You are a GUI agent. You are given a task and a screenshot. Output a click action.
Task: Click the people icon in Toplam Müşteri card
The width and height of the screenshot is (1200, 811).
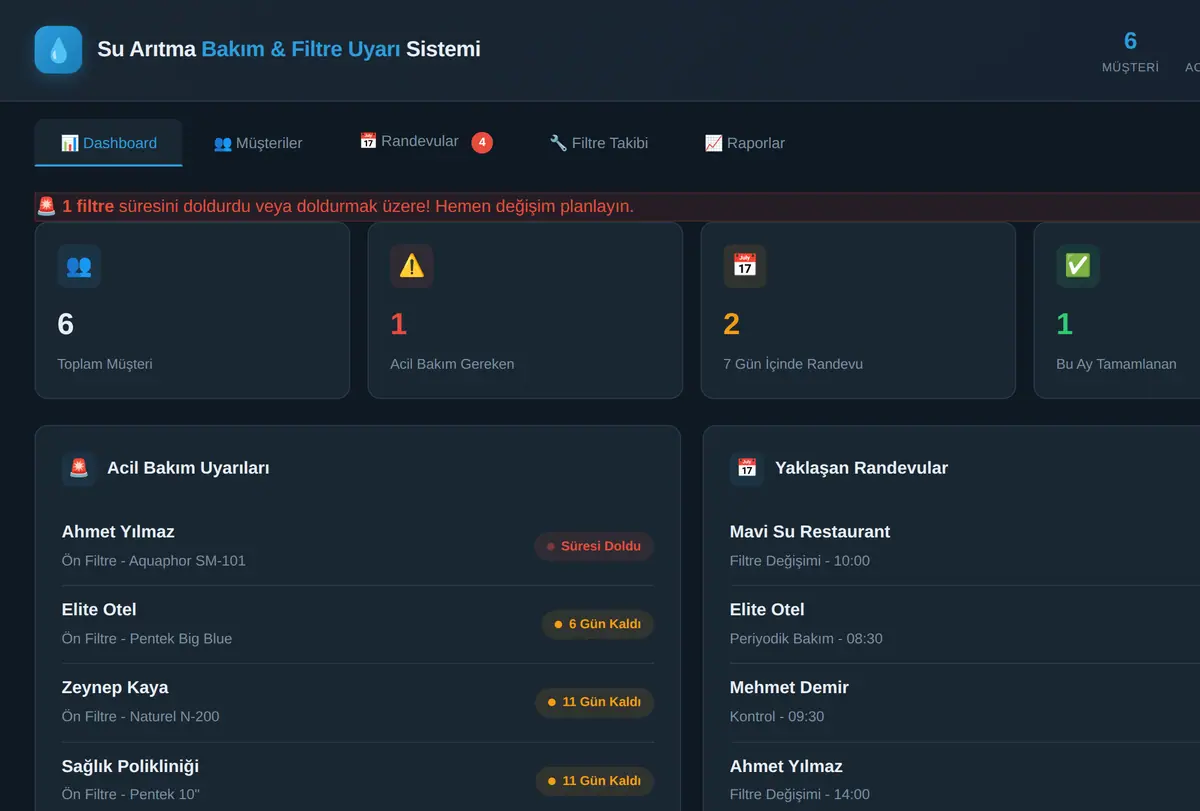pyautogui.click(x=79, y=266)
